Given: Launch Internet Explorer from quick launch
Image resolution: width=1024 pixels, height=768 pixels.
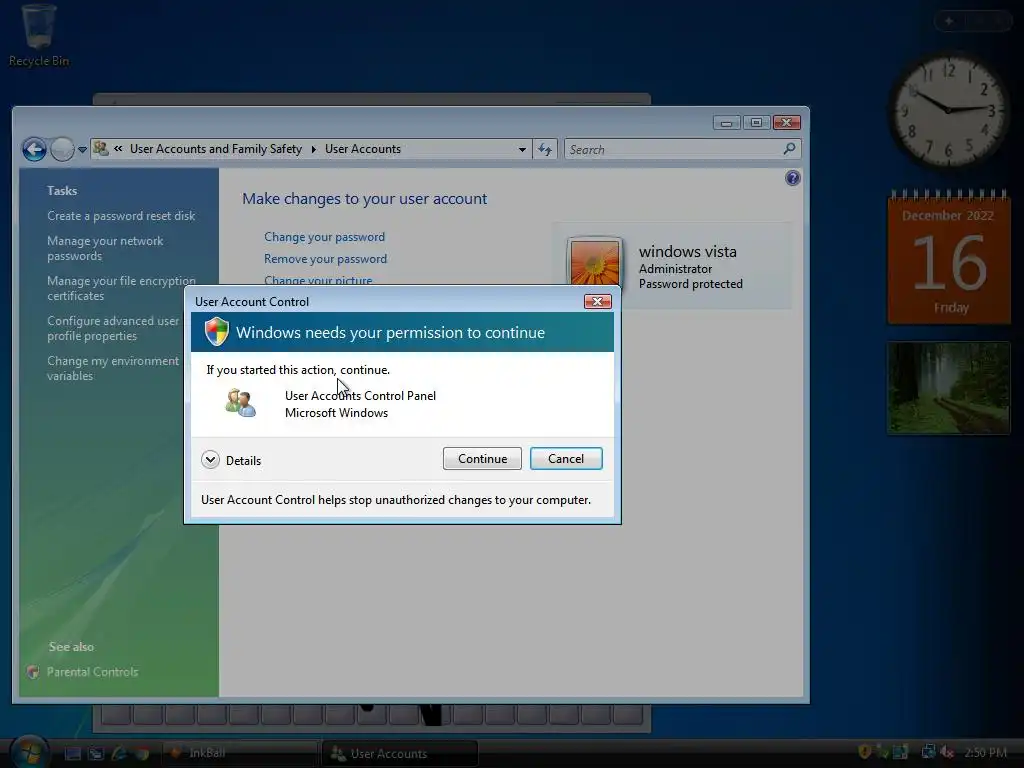Looking at the screenshot, I should click(x=119, y=754).
